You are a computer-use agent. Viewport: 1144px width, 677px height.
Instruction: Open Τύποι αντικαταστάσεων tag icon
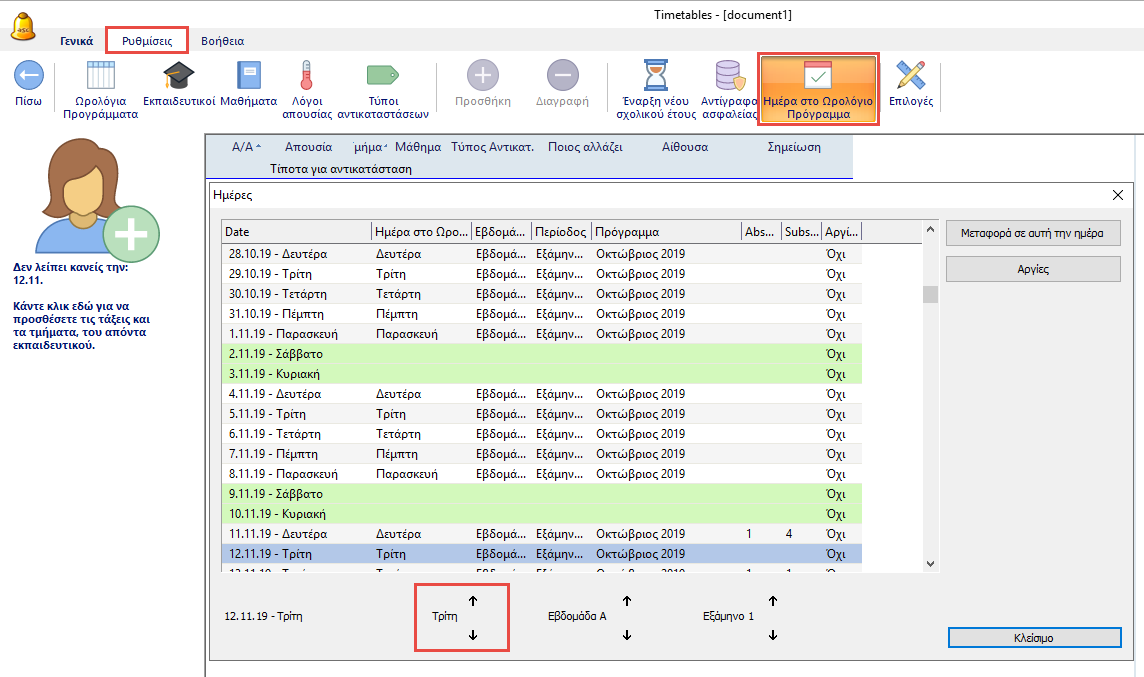383,76
